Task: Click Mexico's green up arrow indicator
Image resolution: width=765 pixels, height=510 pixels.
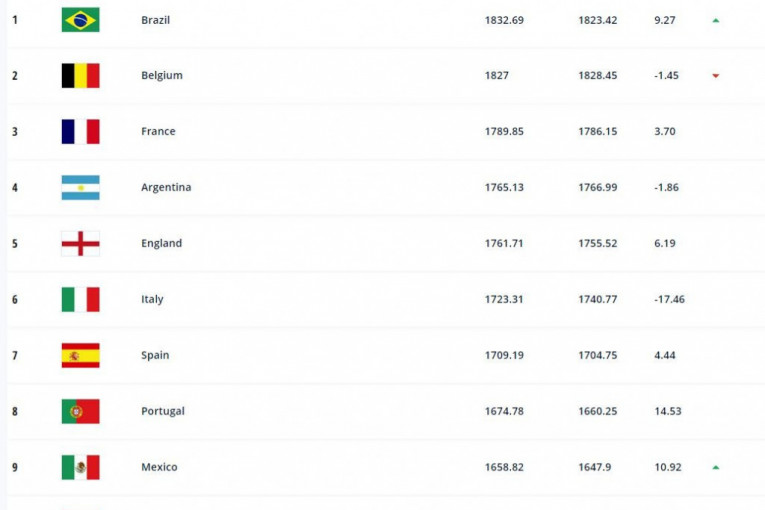Action: [716, 468]
